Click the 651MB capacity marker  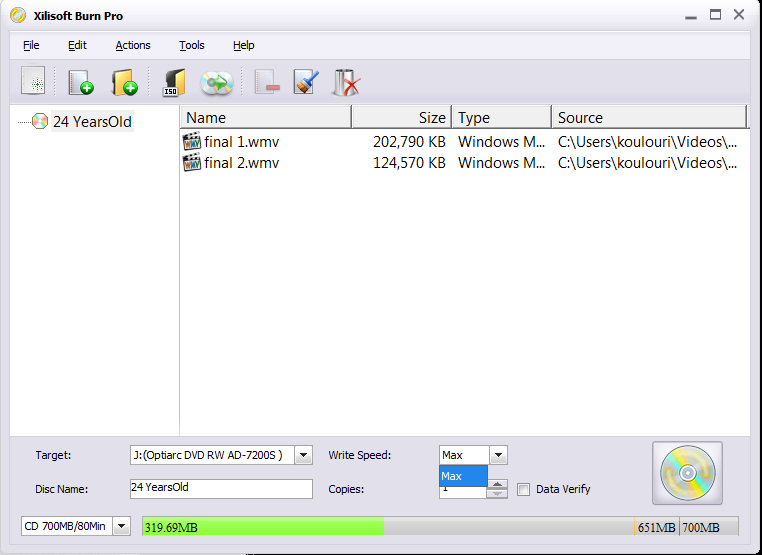(x=656, y=527)
